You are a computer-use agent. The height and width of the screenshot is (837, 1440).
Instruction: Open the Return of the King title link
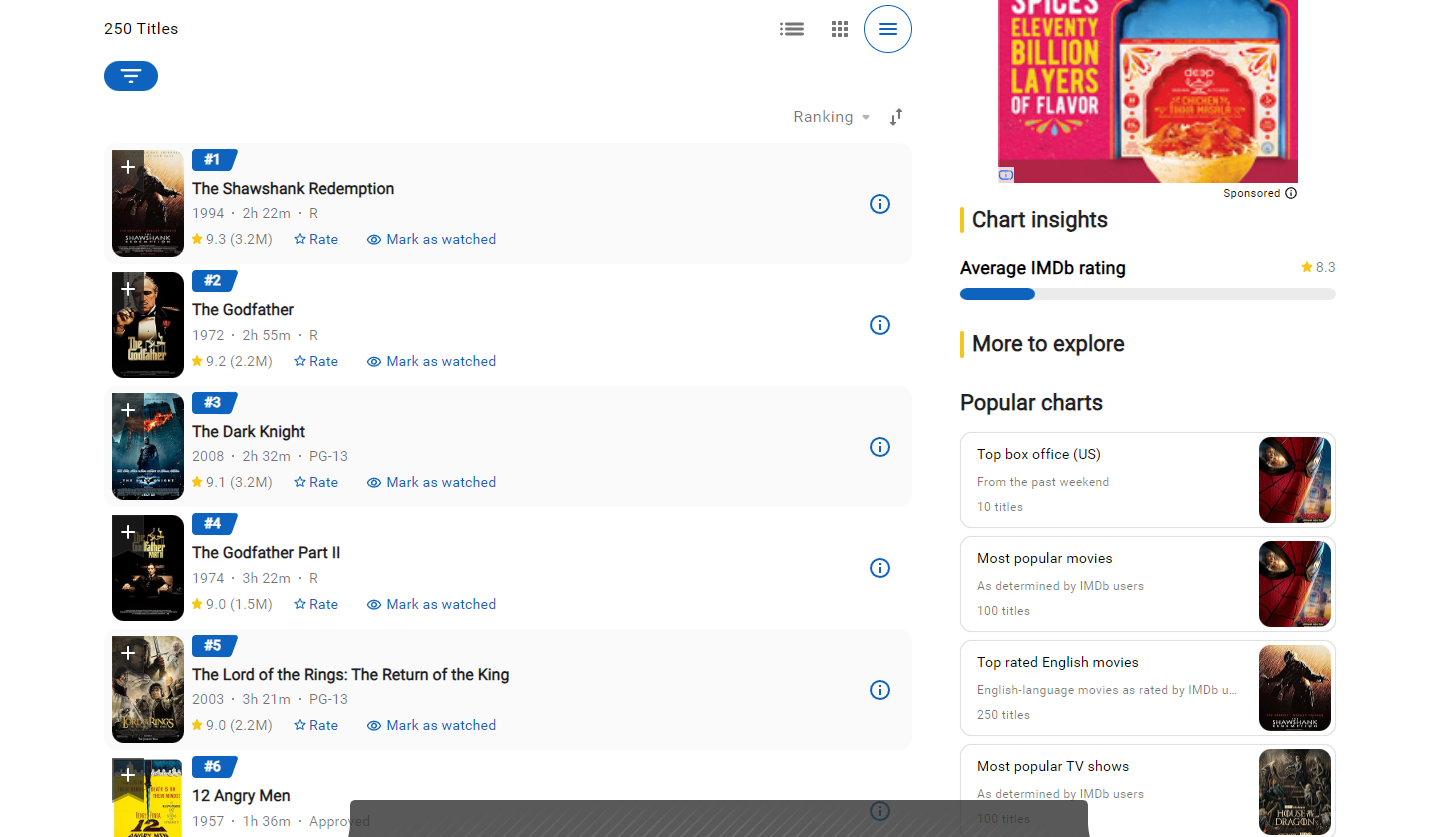351,675
